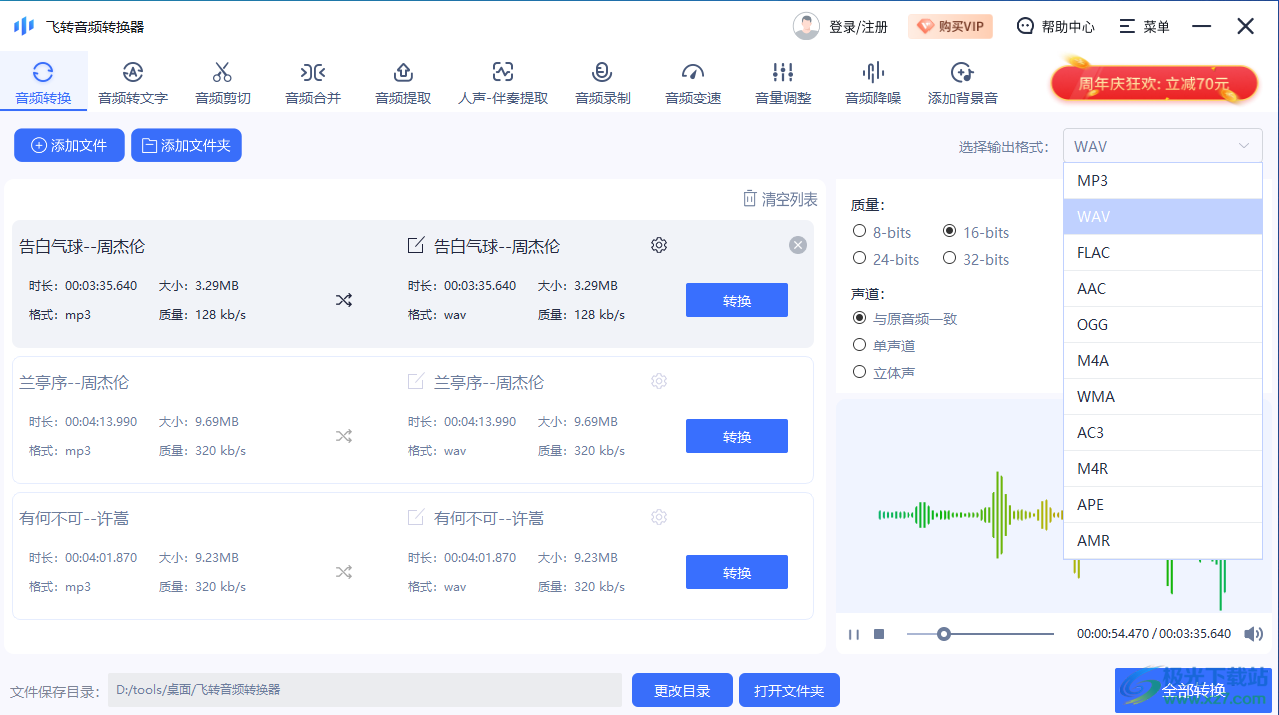The width and height of the screenshot is (1279, 715).
Task: Select the 人声-伴奏提取 vocal extraction tool
Action: [502, 82]
